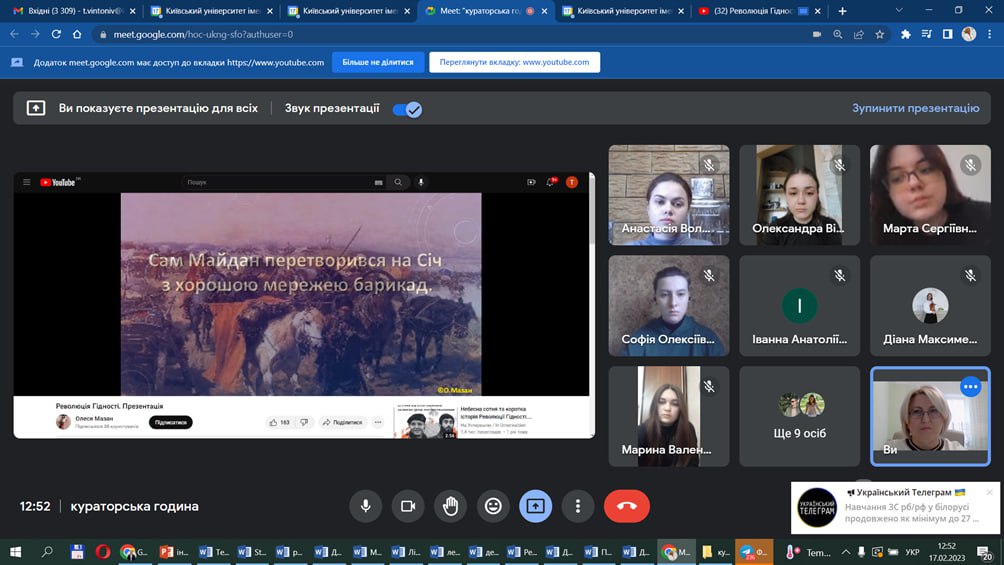
Task: Hang up with the red leave call button
Action: tap(626, 506)
